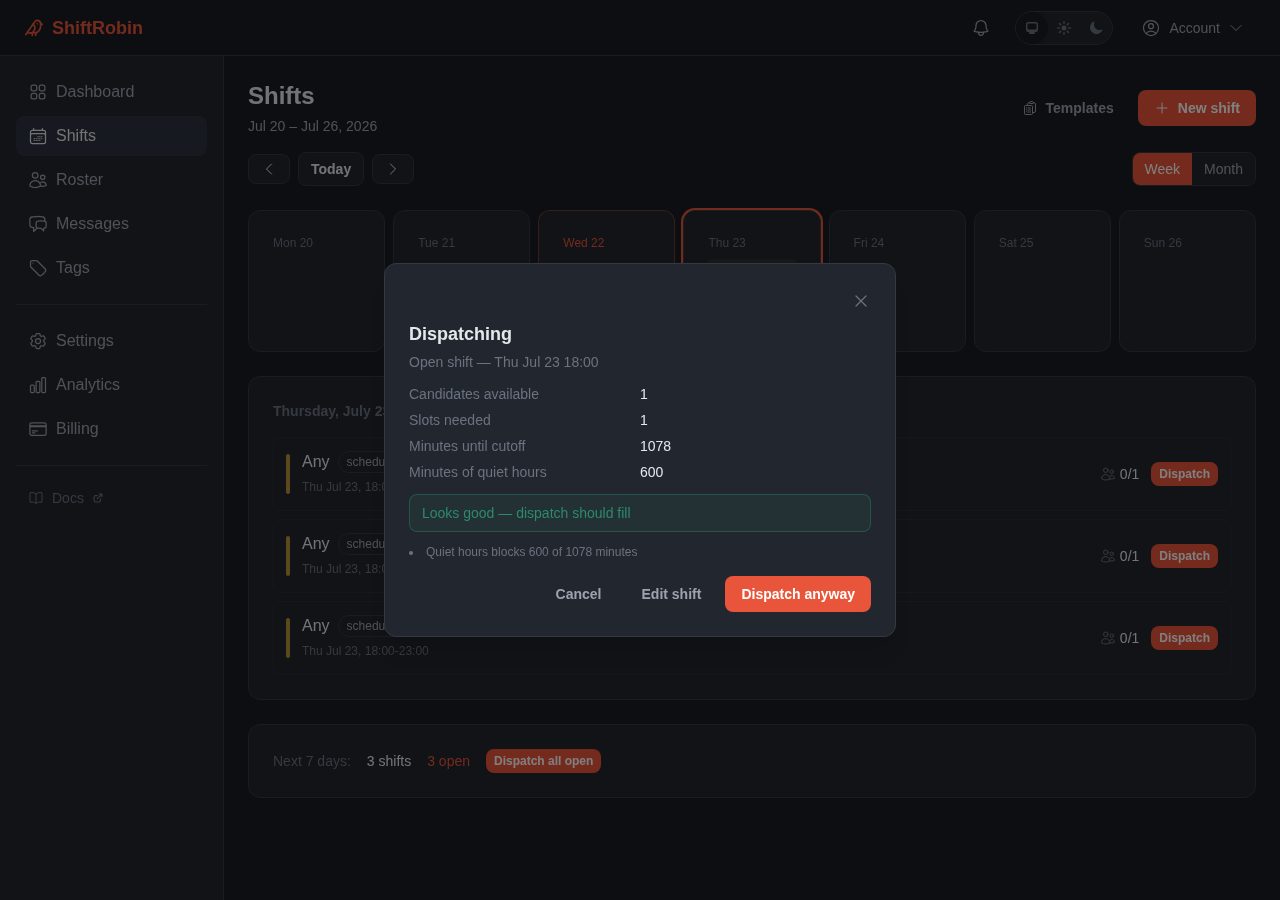The height and width of the screenshot is (900, 1280).
Task: Open the Tags page
Action: click(x=111, y=268)
